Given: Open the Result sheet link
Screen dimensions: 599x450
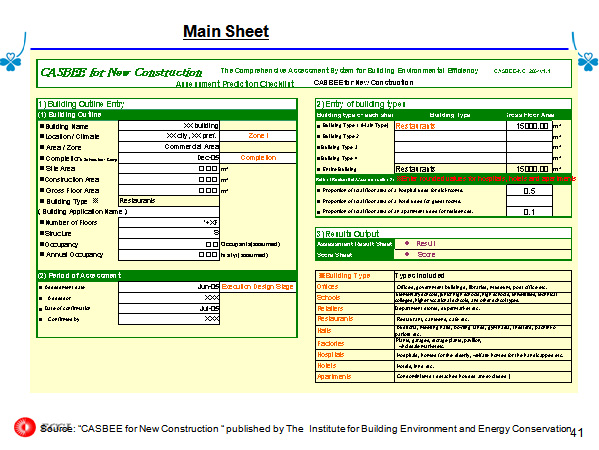Looking at the screenshot, I should 426,243.
